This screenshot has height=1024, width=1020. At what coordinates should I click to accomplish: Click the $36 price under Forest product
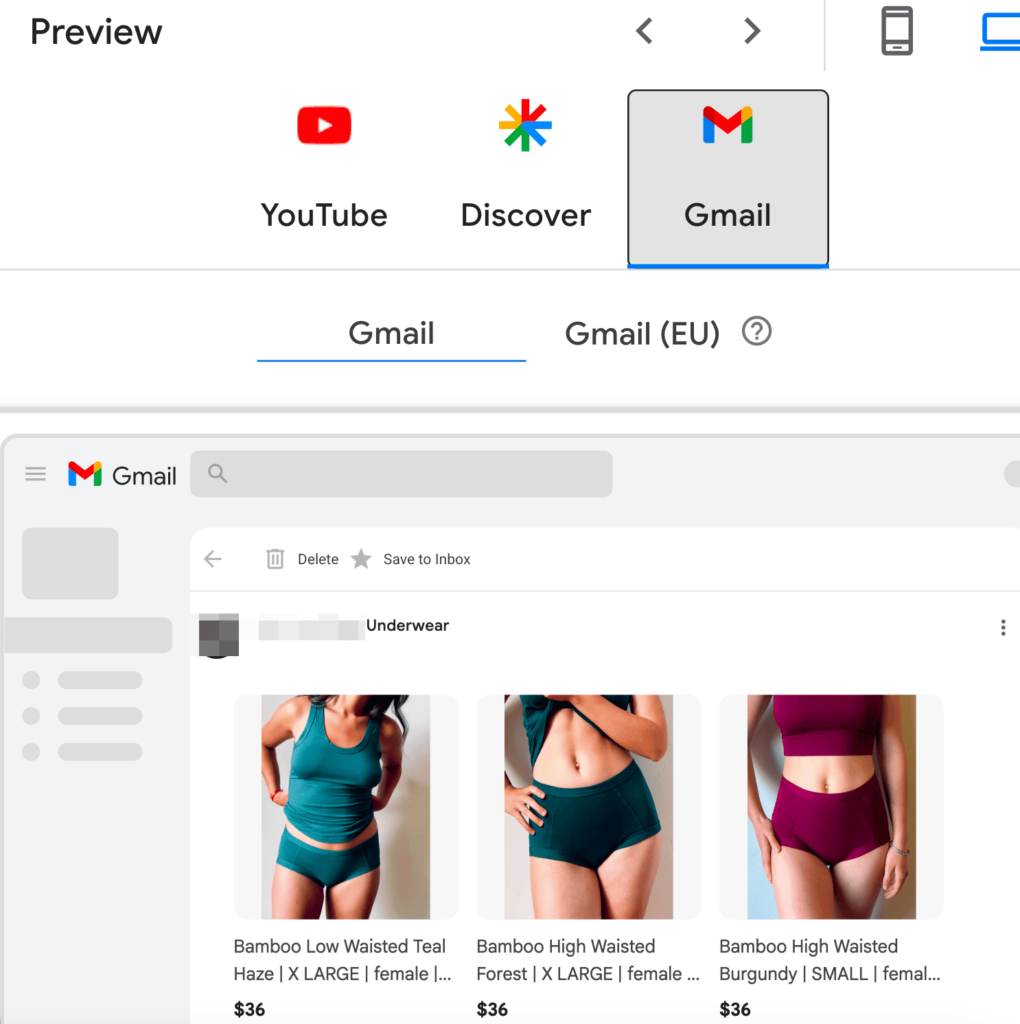492,1009
